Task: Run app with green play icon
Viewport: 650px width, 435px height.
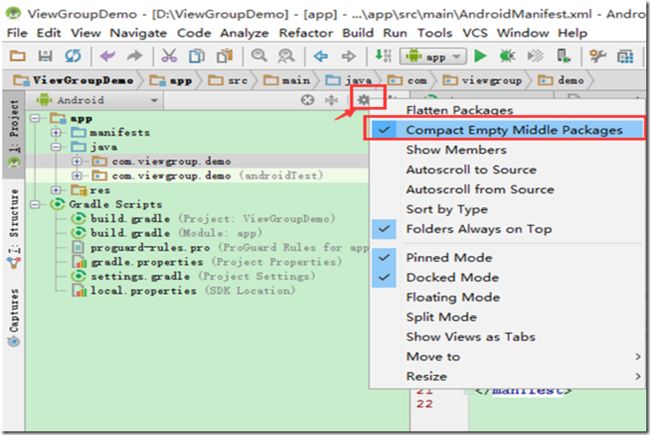Action: click(480, 56)
